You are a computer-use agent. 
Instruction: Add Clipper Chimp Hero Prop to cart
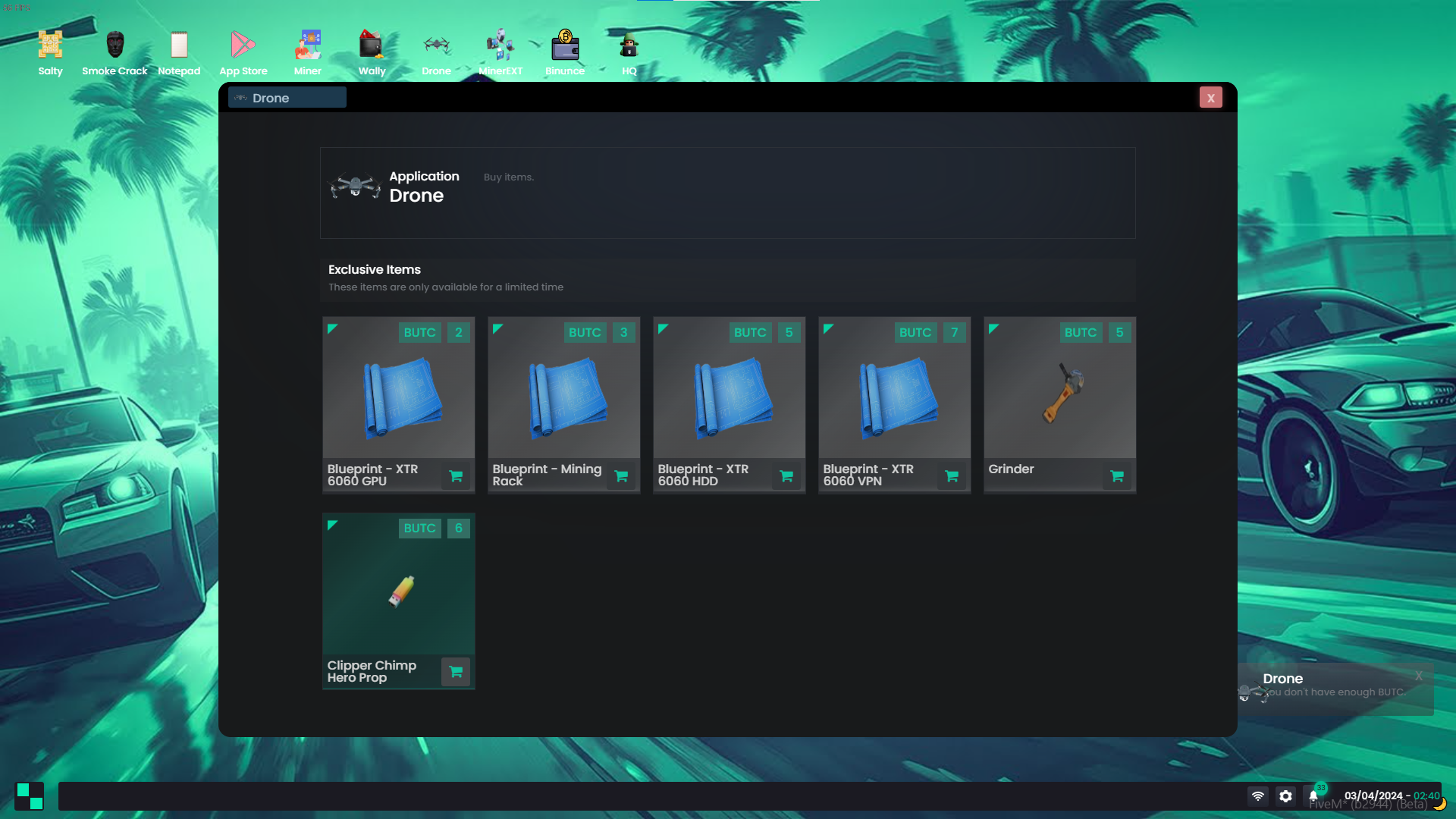pos(456,672)
